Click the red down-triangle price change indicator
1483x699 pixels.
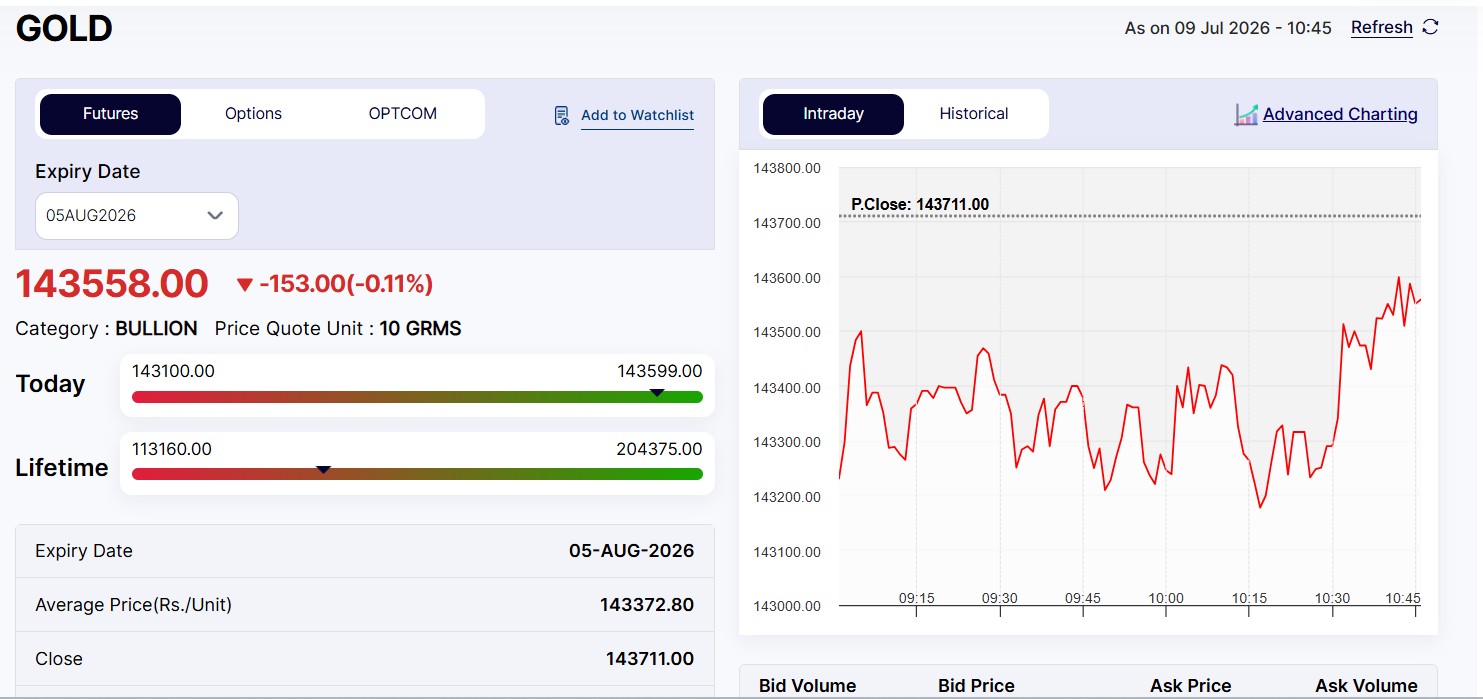(244, 285)
